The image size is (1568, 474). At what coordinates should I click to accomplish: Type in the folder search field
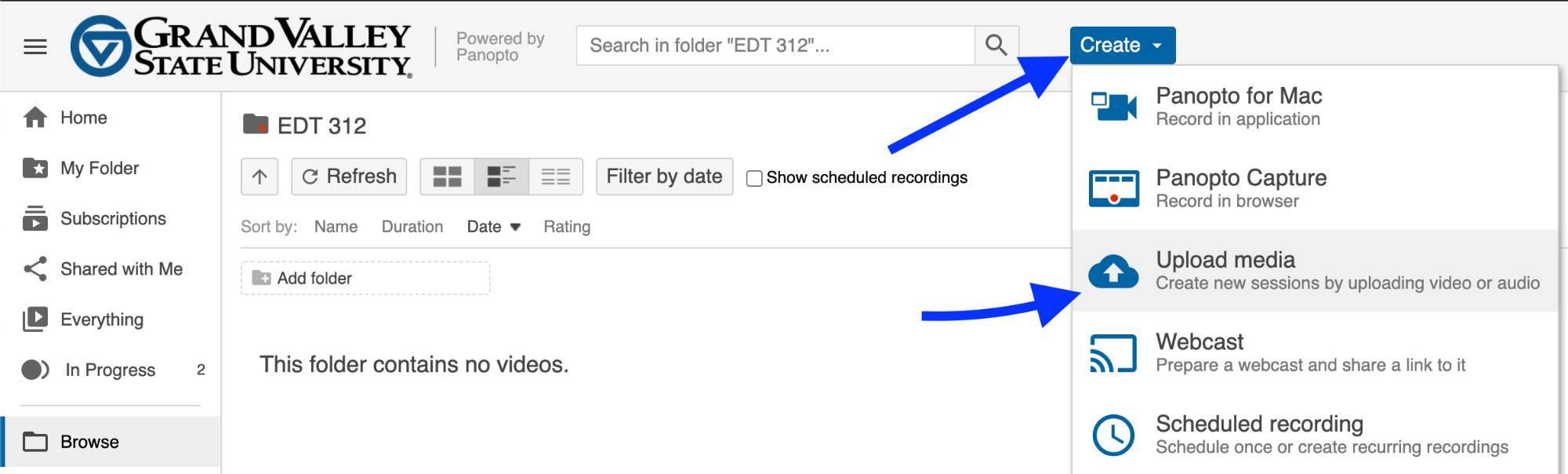[x=775, y=46]
